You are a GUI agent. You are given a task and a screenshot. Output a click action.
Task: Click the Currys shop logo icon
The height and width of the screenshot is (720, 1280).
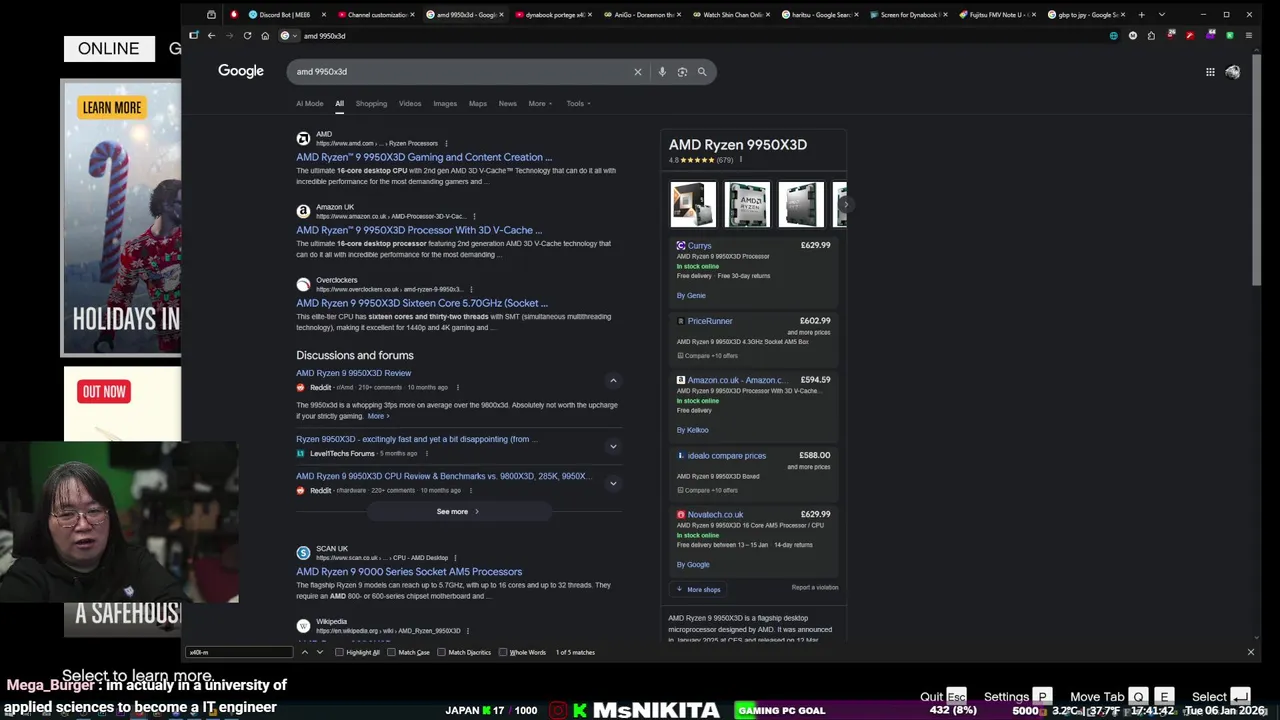[x=681, y=246]
